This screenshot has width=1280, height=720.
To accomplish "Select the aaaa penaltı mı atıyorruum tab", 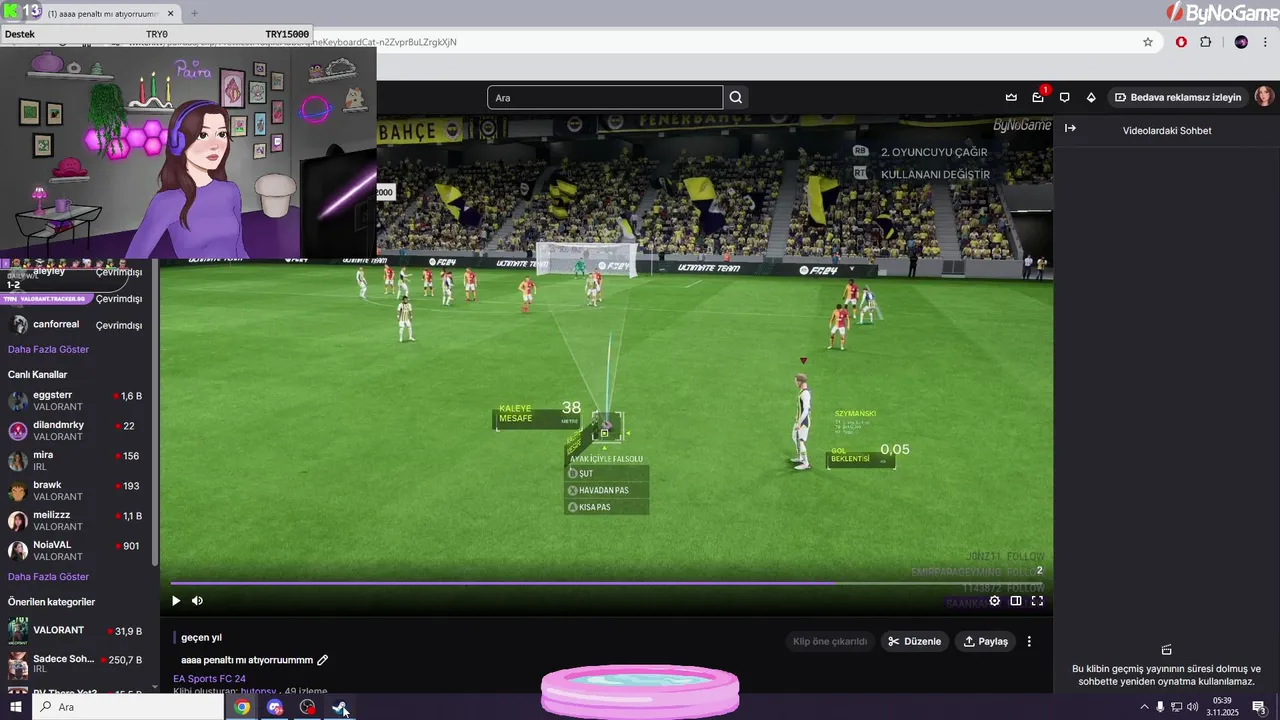I will click(x=103, y=13).
